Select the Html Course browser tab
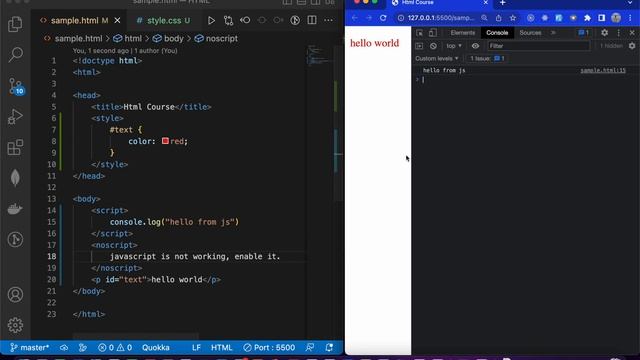 439,3
